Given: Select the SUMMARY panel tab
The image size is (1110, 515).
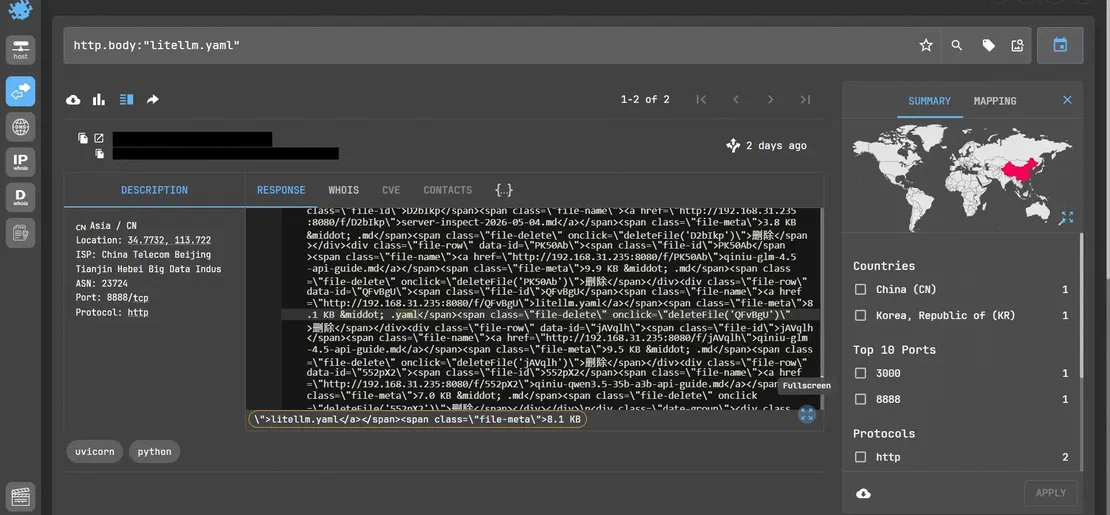Looking at the screenshot, I should pos(929,101).
